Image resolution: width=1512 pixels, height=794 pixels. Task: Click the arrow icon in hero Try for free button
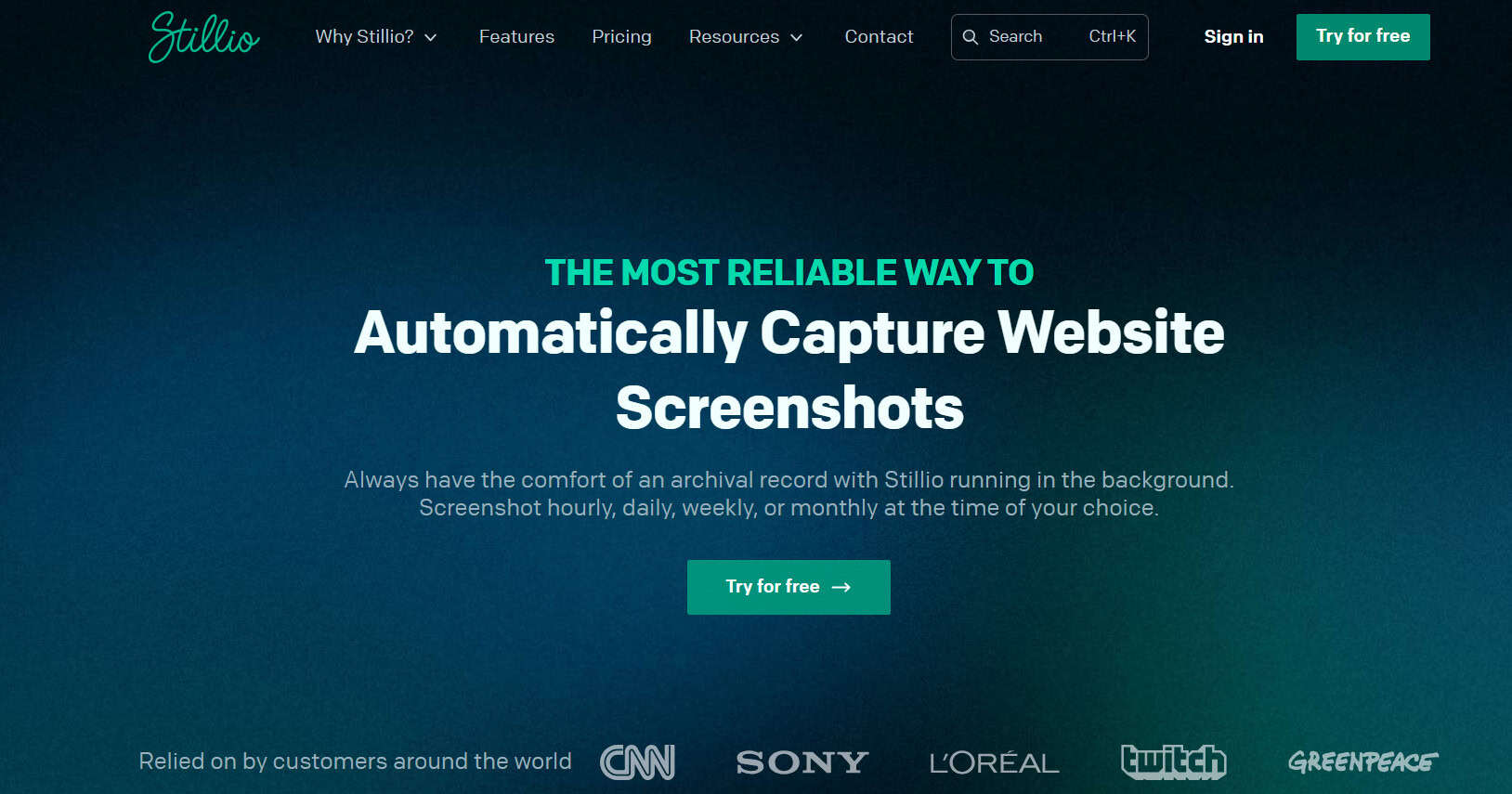click(841, 587)
